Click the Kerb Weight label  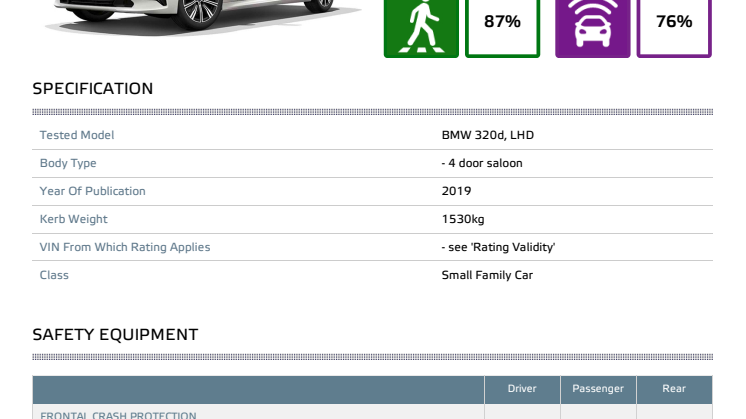pos(73,219)
